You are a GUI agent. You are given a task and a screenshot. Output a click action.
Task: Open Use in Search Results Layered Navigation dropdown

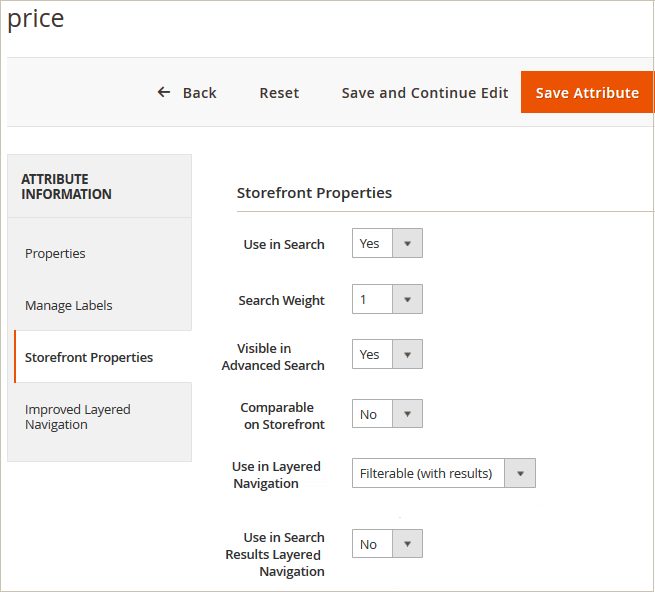click(387, 545)
